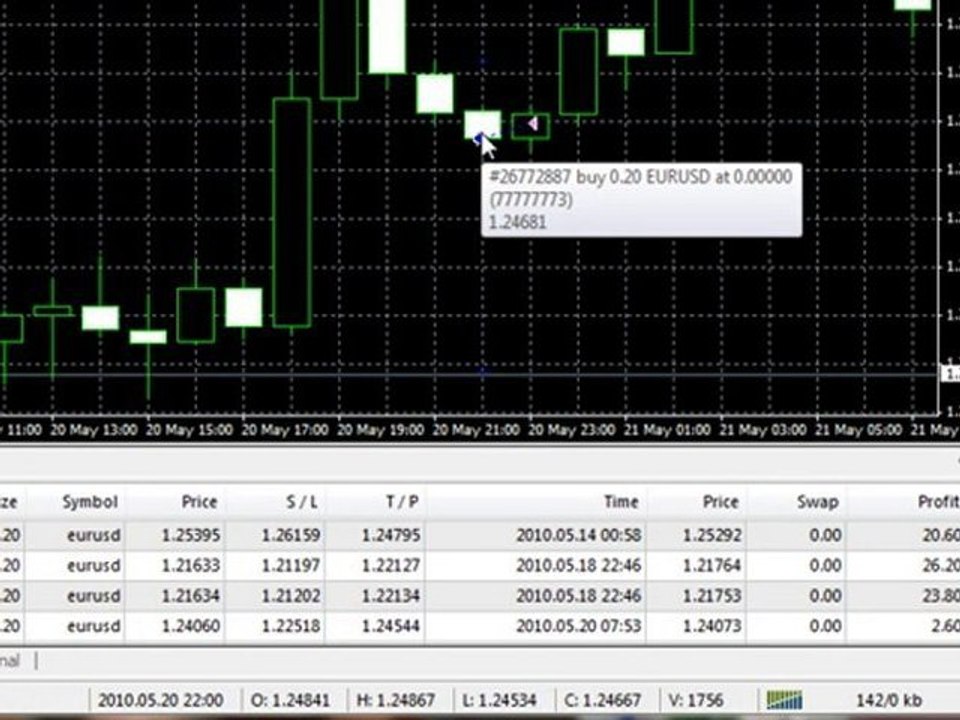This screenshot has width=960, height=720.
Task: Click the time cell 2010.05.14 00:58
Action: click(x=579, y=535)
